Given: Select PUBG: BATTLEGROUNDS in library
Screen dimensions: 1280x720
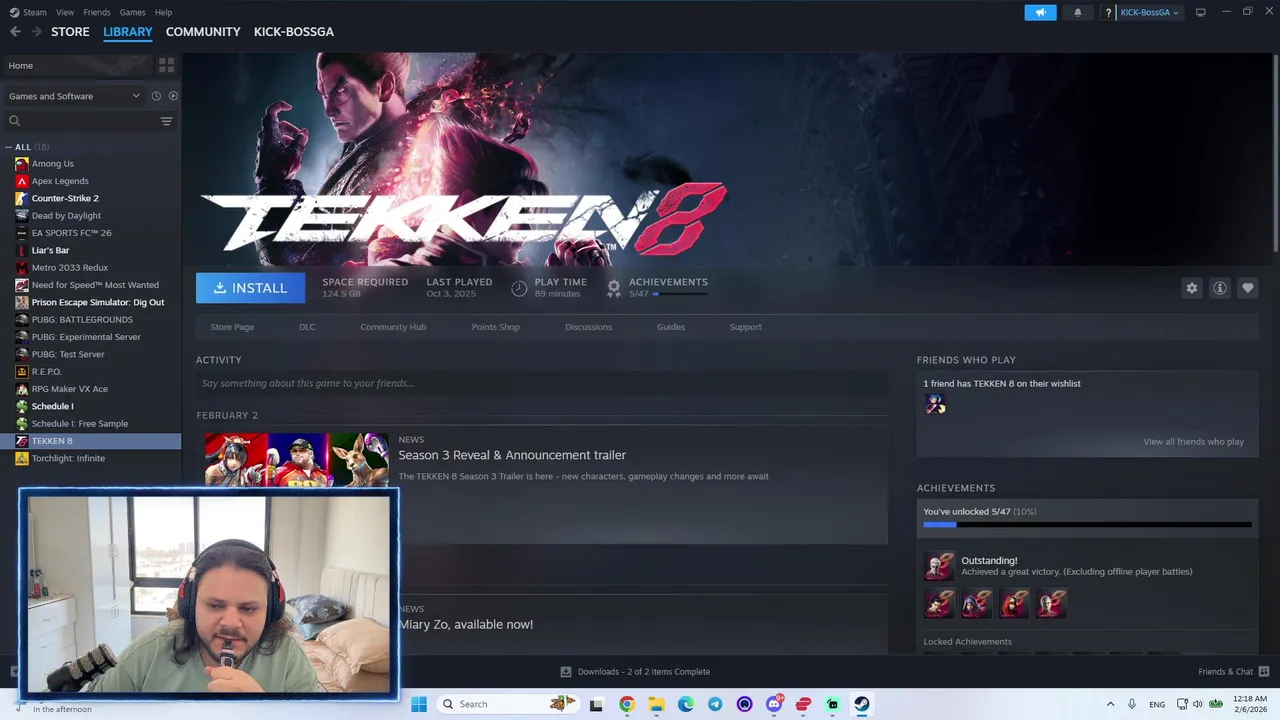Looking at the screenshot, I should click(x=82, y=320).
